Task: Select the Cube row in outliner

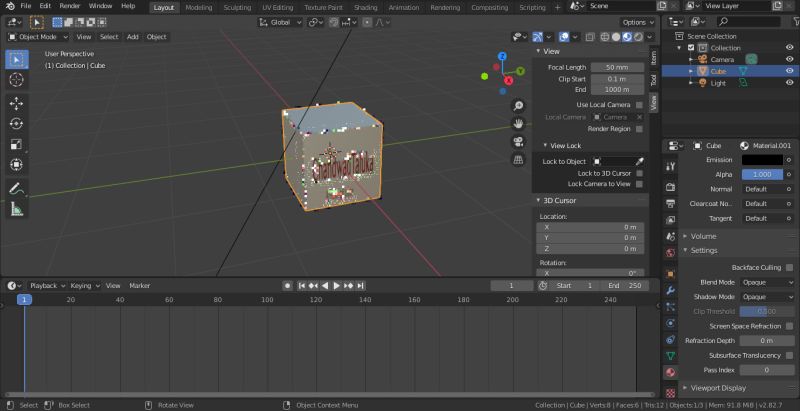Action: pos(731,71)
